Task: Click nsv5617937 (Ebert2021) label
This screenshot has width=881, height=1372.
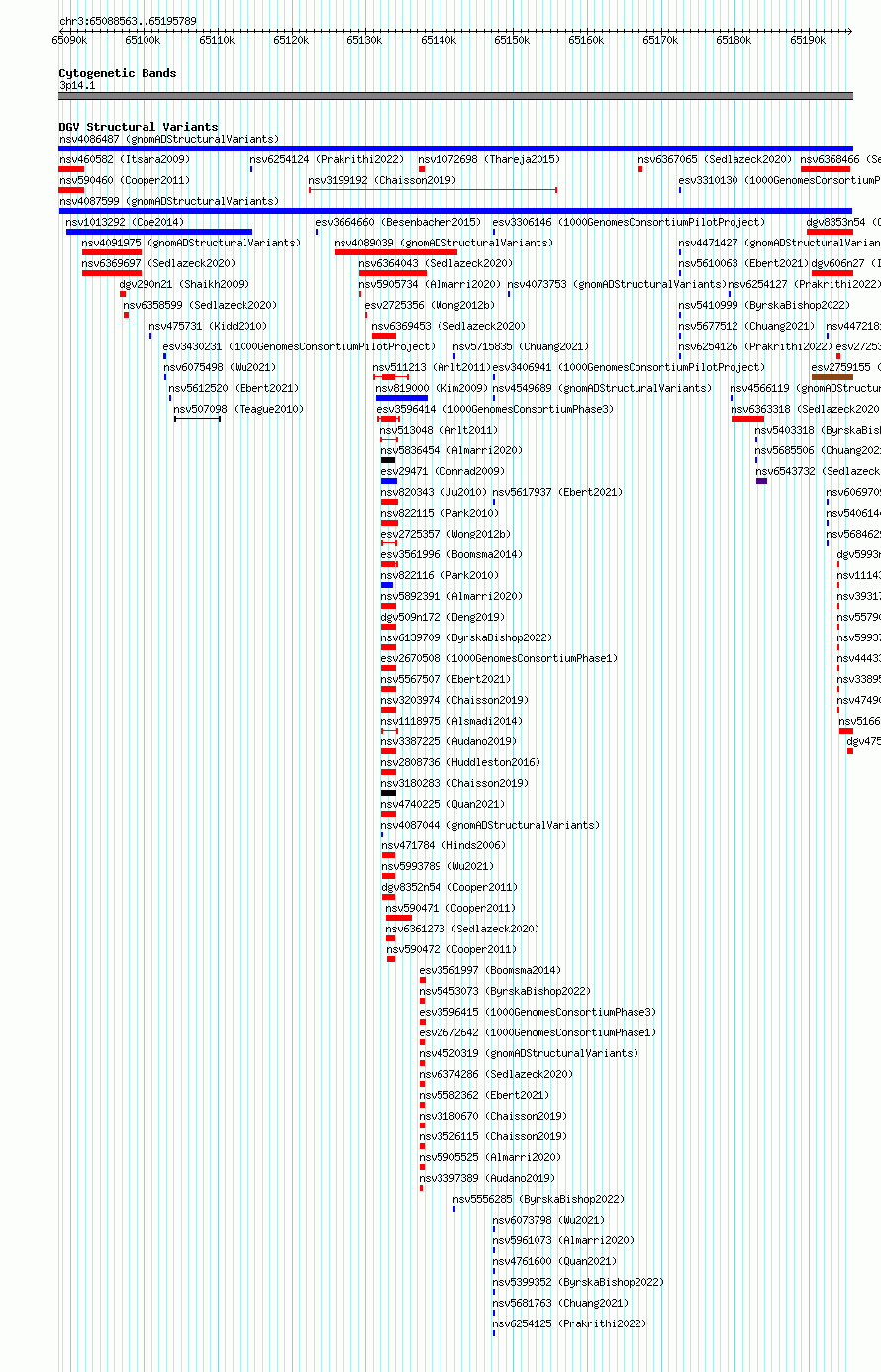Action: (x=557, y=492)
